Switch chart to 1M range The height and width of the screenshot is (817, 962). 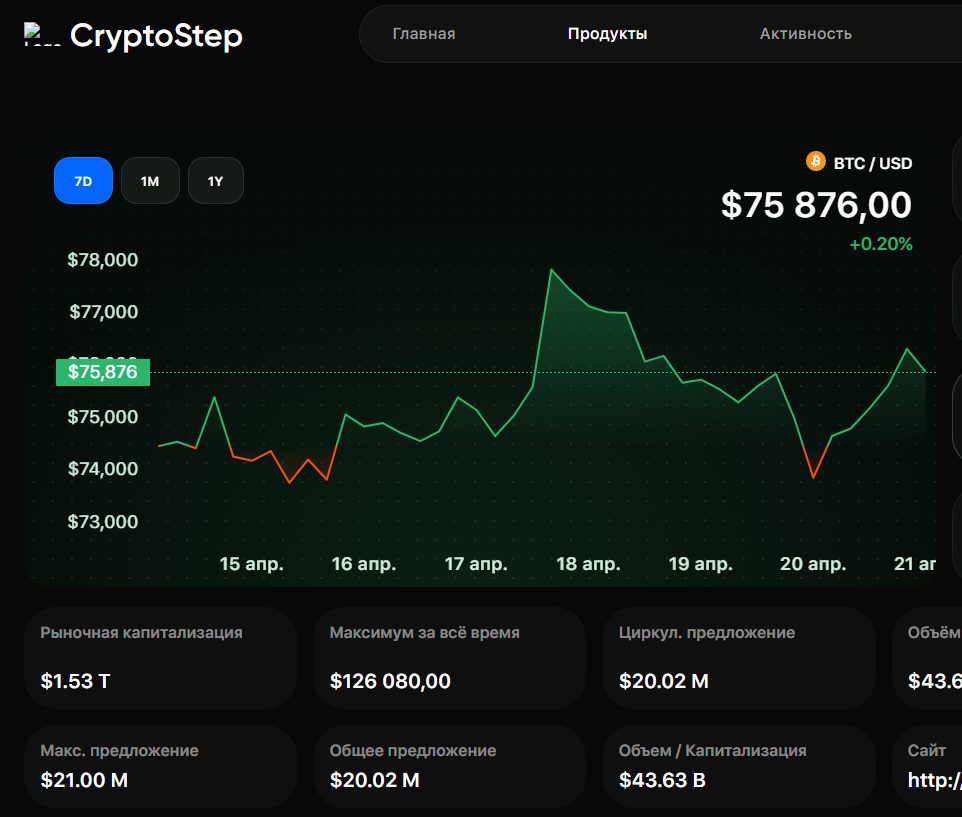150,181
